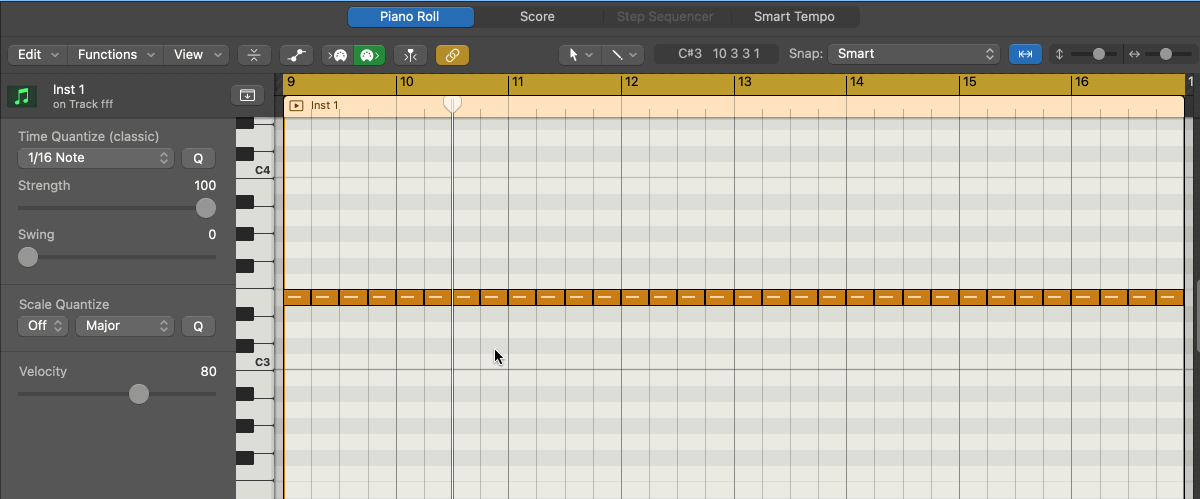Click the Scale Quantize label
The width and height of the screenshot is (1200, 499).
pos(64,304)
